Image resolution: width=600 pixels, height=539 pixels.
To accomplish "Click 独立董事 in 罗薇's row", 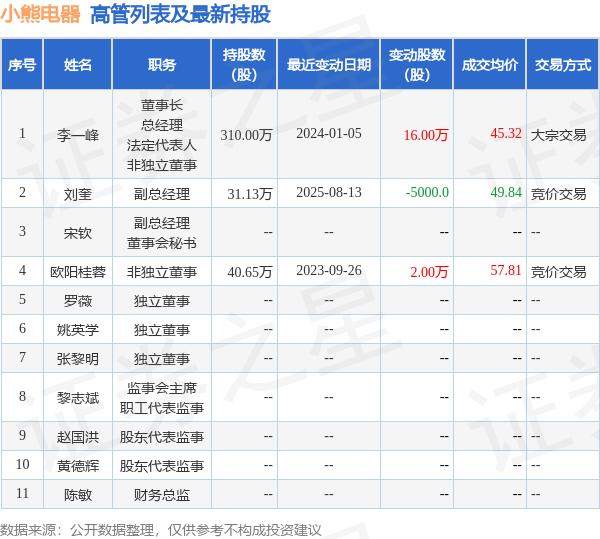I will (x=161, y=301).
